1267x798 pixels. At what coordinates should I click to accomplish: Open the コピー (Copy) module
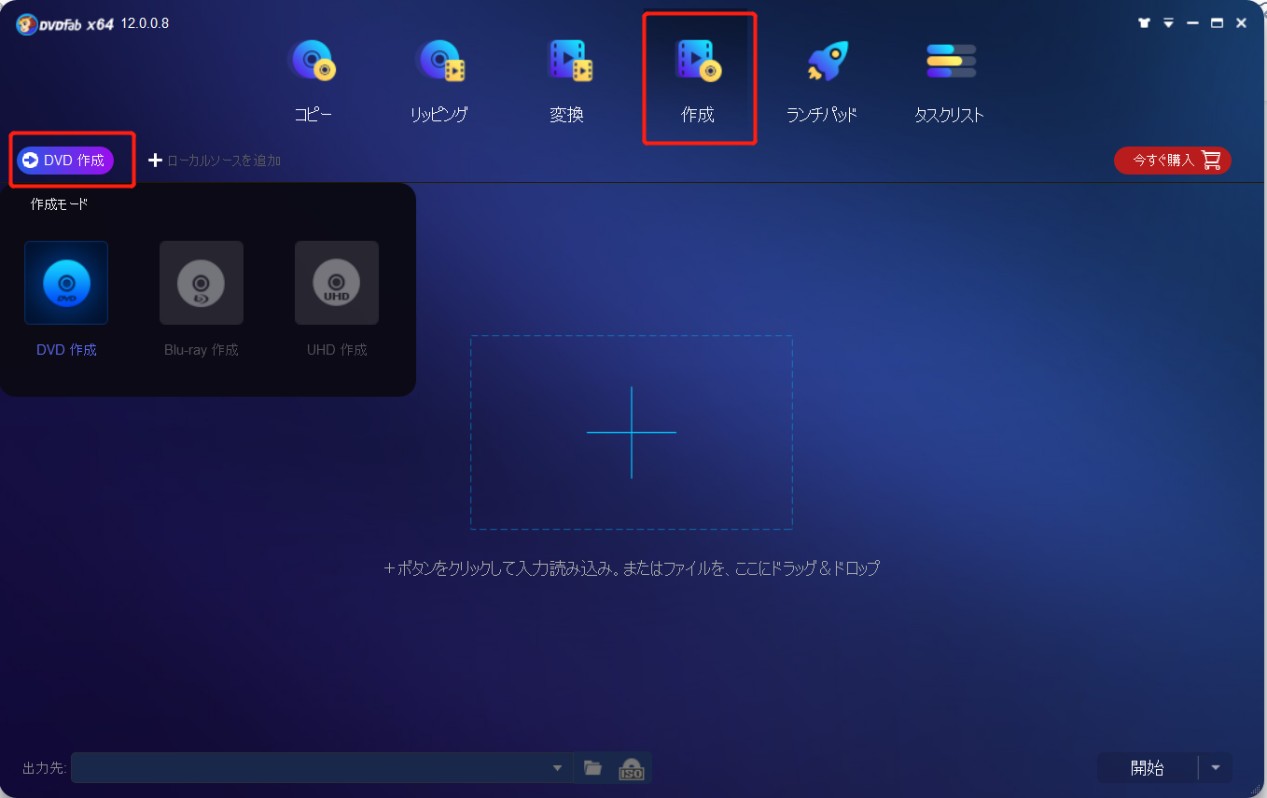click(x=313, y=80)
